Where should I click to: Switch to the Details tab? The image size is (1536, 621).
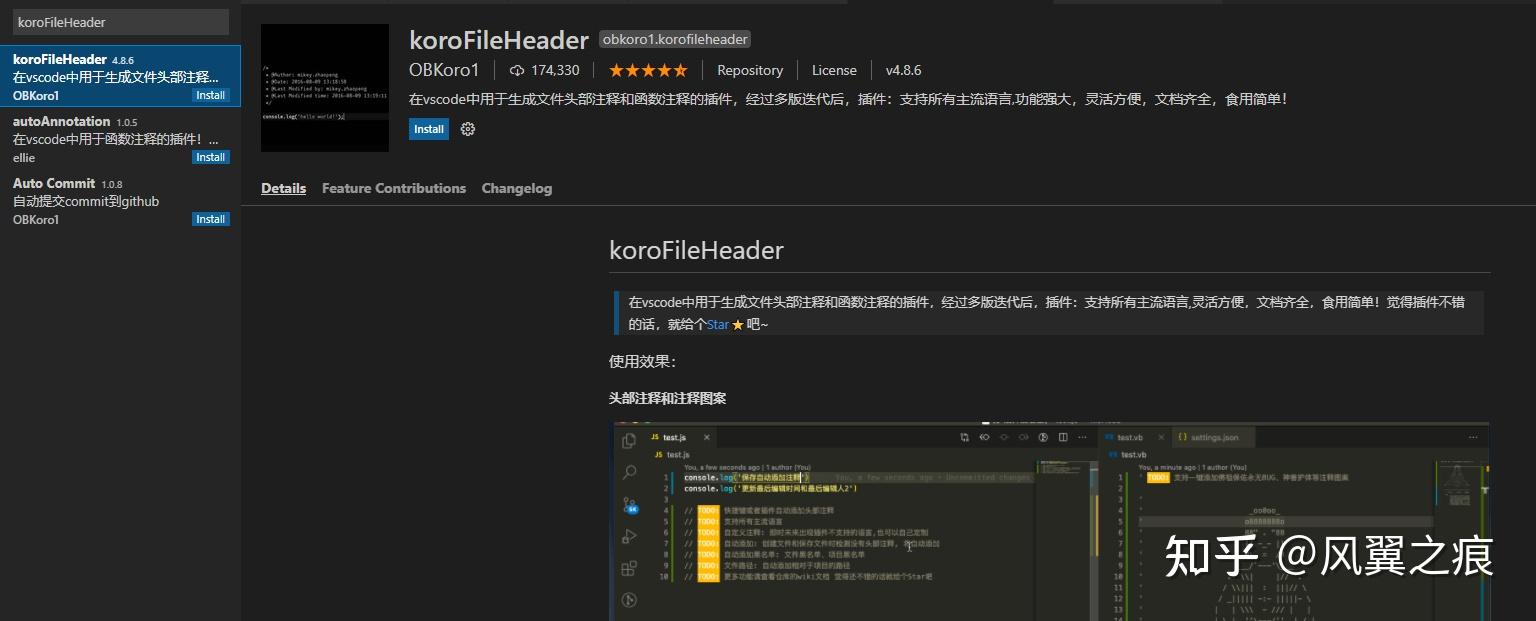pyautogui.click(x=284, y=188)
